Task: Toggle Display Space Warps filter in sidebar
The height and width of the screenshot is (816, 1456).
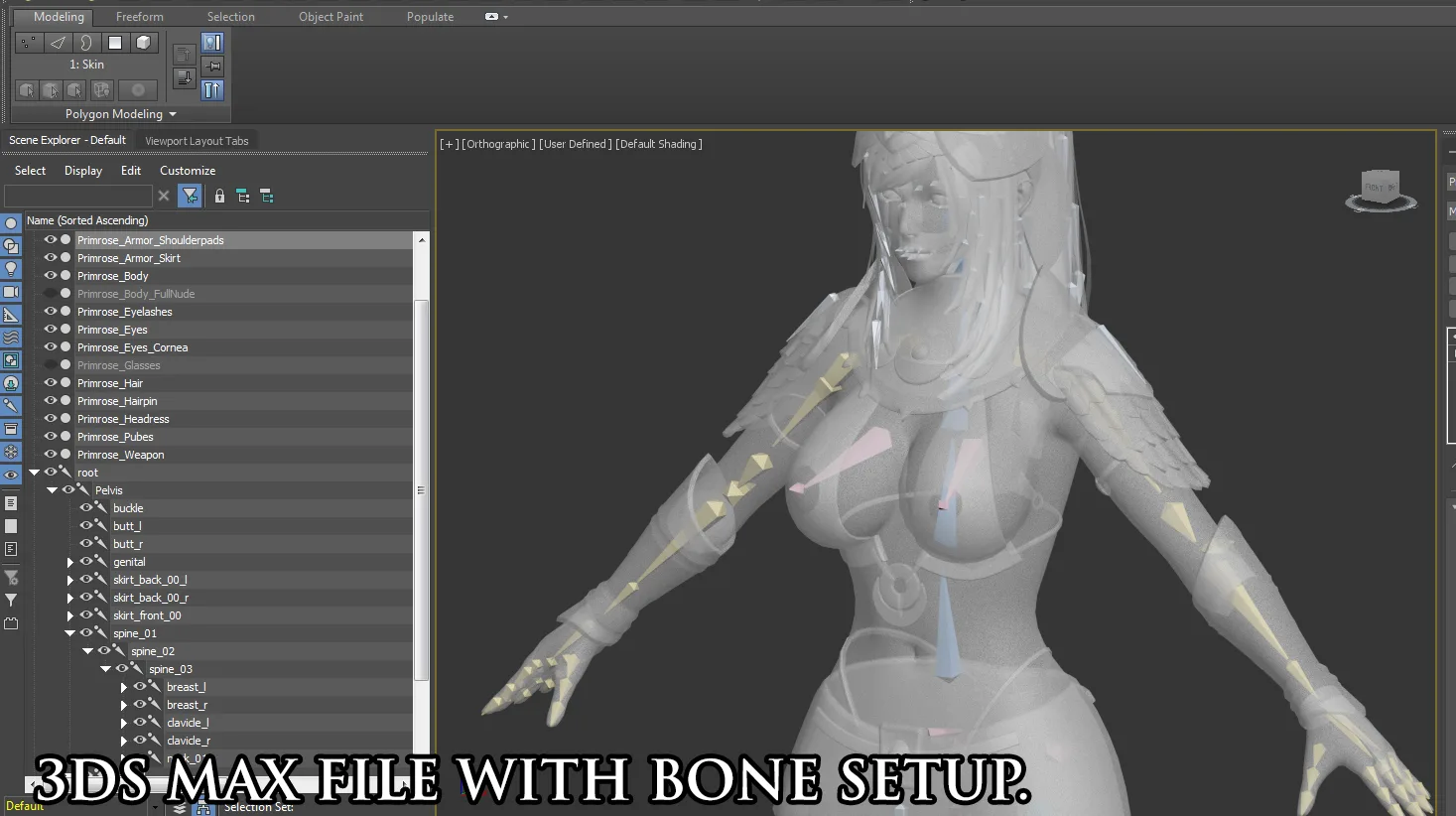Action: click(x=11, y=338)
